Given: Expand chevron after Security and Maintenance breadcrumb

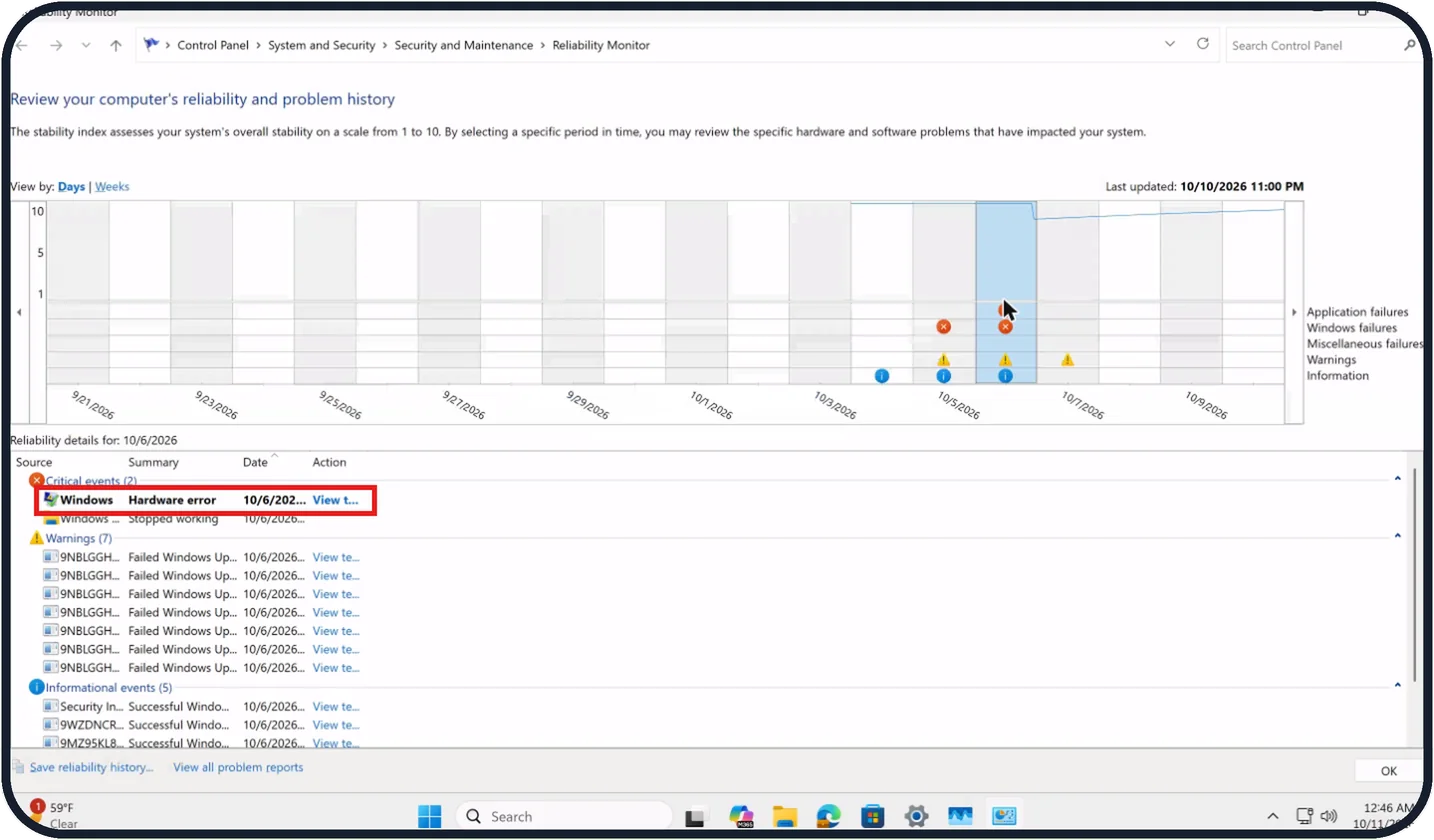Looking at the screenshot, I should click(x=543, y=45).
